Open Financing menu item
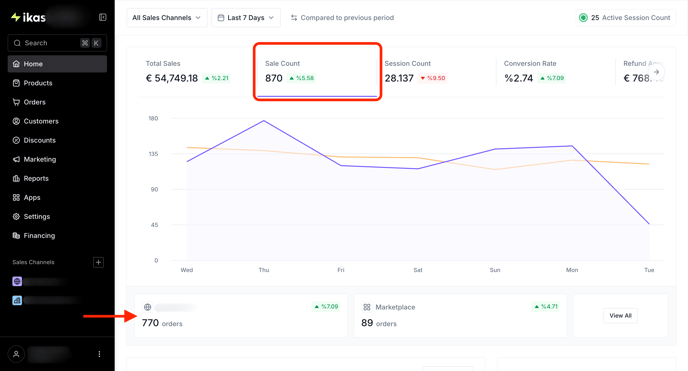Viewport: 688px width, 371px height. [x=57, y=235]
